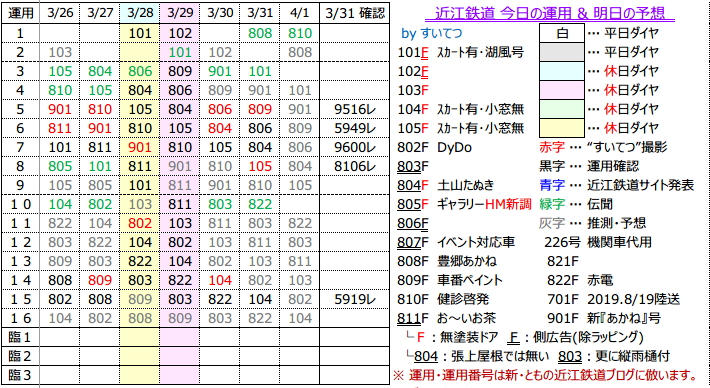Screen dimensions: 710x388
Task: Select the 822F 赤電 legend entry
Action: coord(580,281)
